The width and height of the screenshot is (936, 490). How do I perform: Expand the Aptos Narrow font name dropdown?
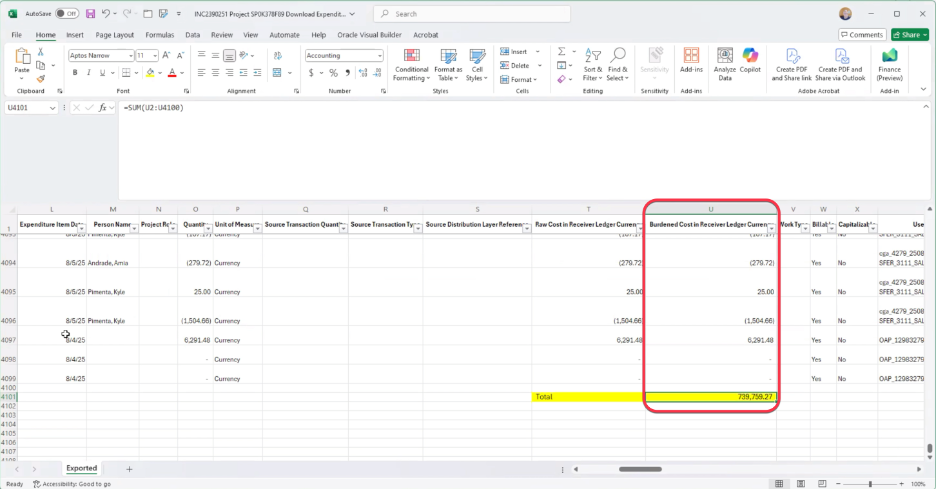coord(129,56)
